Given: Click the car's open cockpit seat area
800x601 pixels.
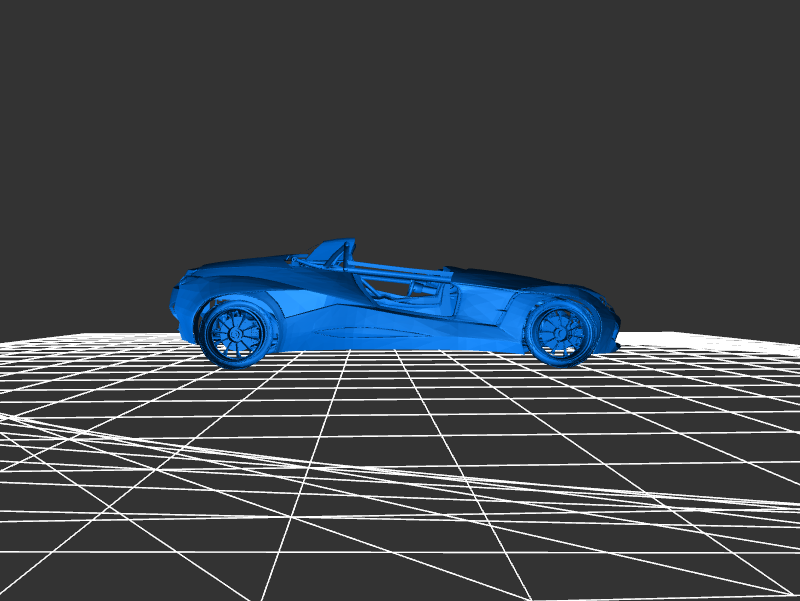Looking at the screenshot, I should point(400,288).
